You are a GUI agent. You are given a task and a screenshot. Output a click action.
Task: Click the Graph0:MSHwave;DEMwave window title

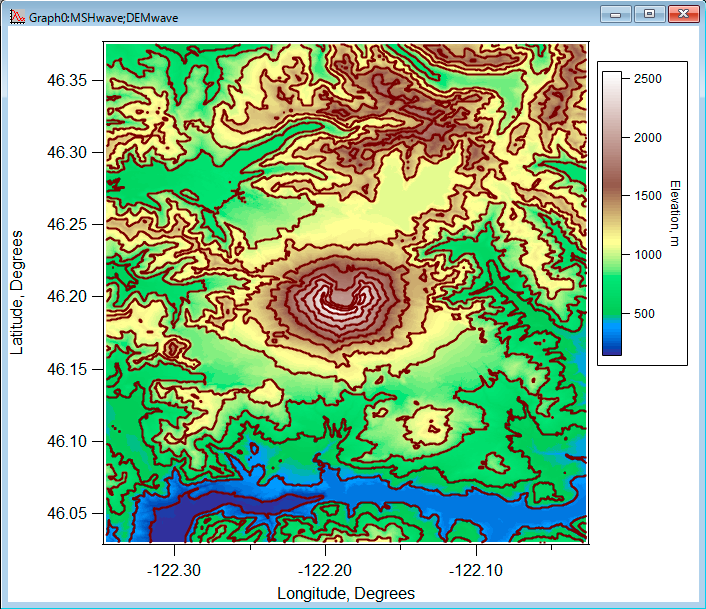pos(104,18)
